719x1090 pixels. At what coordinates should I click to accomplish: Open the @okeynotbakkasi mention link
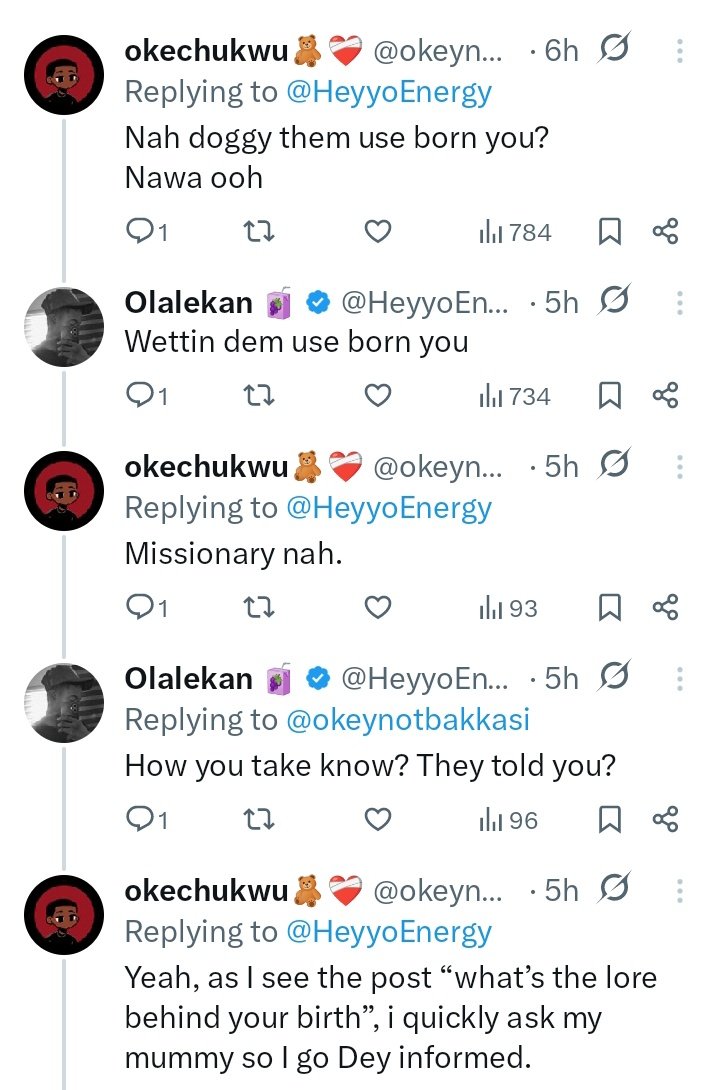[408, 720]
